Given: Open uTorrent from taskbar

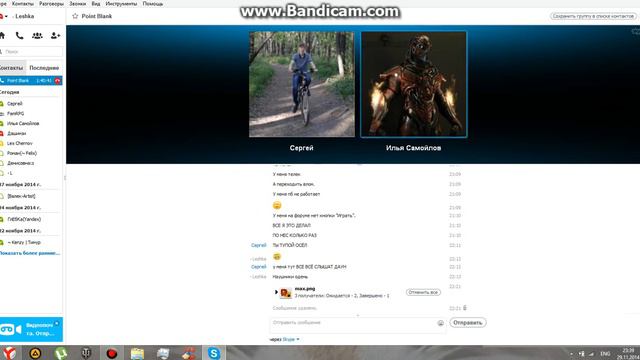Looking at the screenshot, I should pos(60,353).
